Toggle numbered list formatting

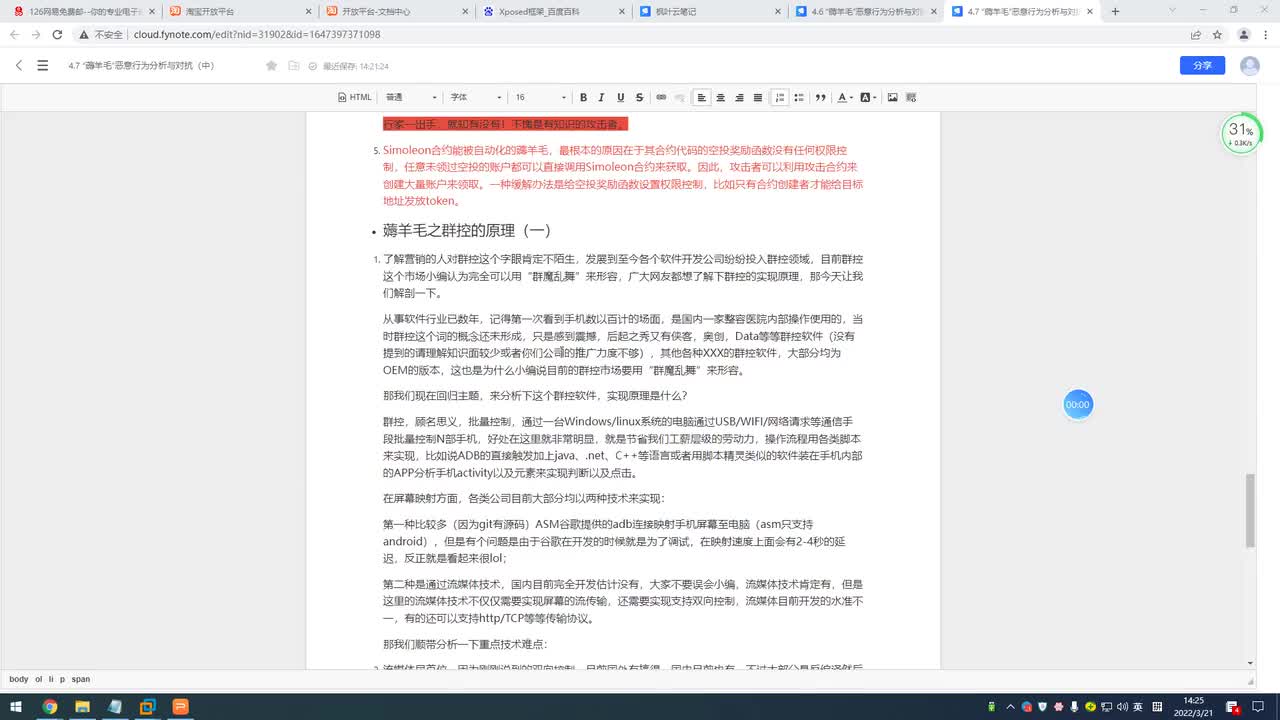pyautogui.click(x=780, y=97)
